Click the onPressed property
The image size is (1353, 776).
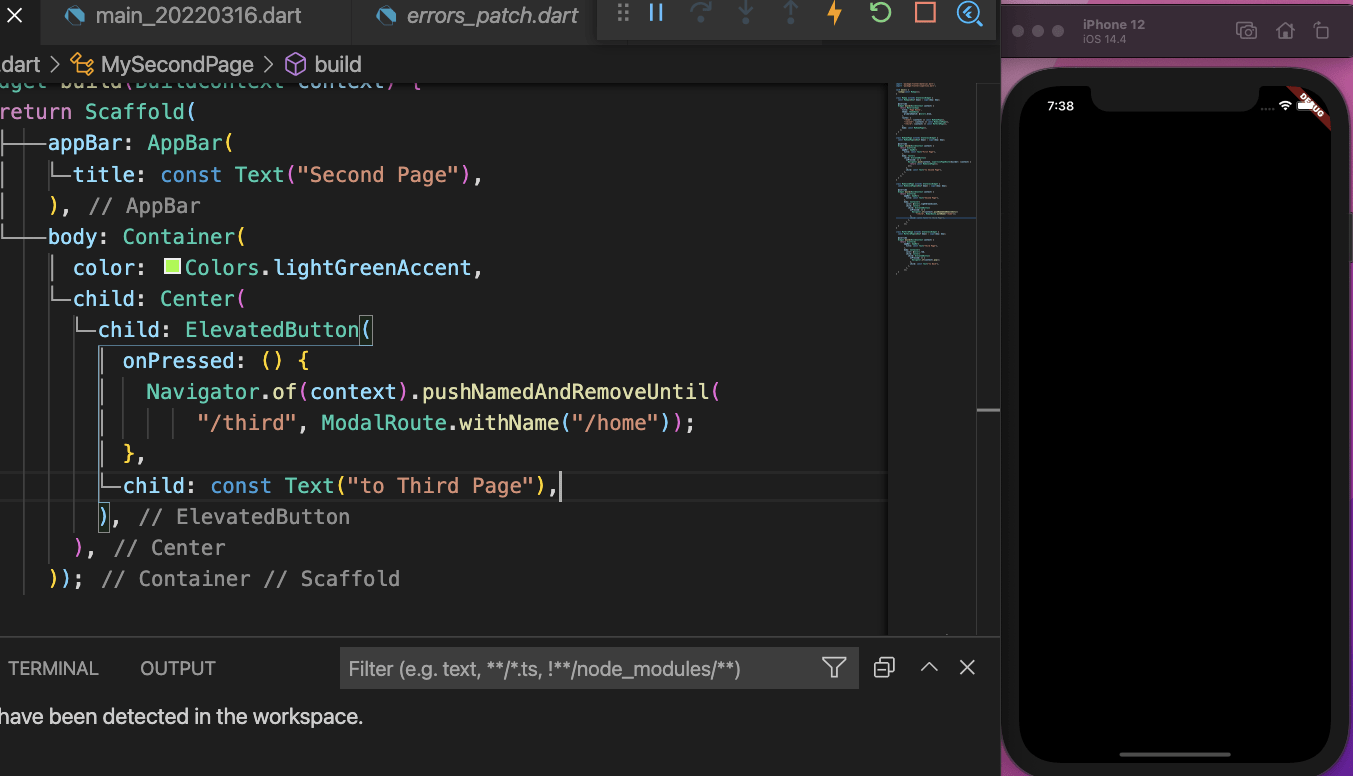(x=178, y=361)
